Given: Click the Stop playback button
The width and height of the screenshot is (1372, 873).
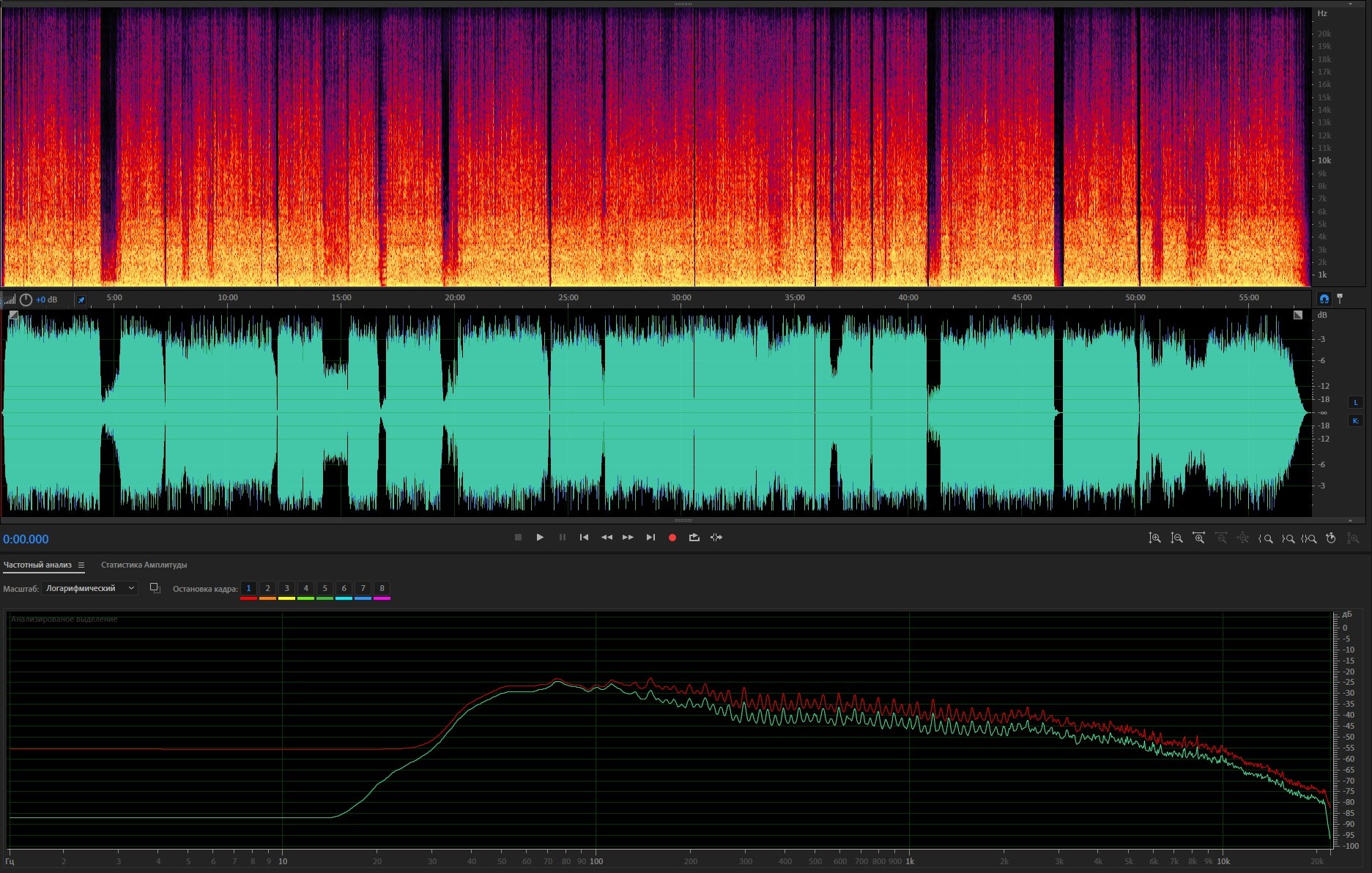Looking at the screenshot, I should click(x=518, y=538).
